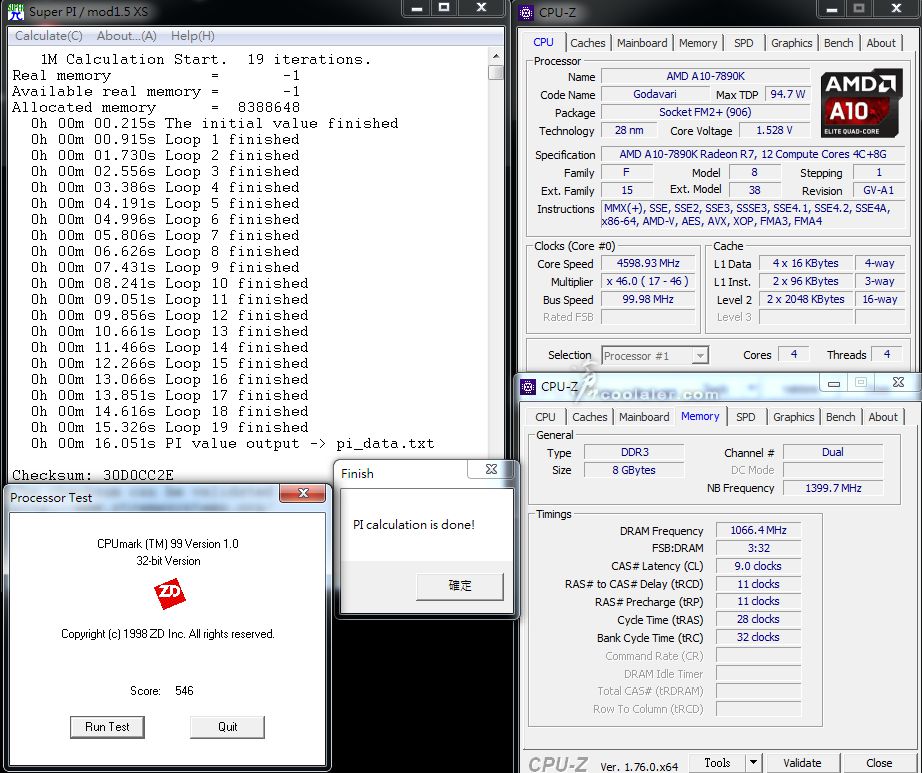
Task: Close the Processor Test window
Action: pos(301,494)
